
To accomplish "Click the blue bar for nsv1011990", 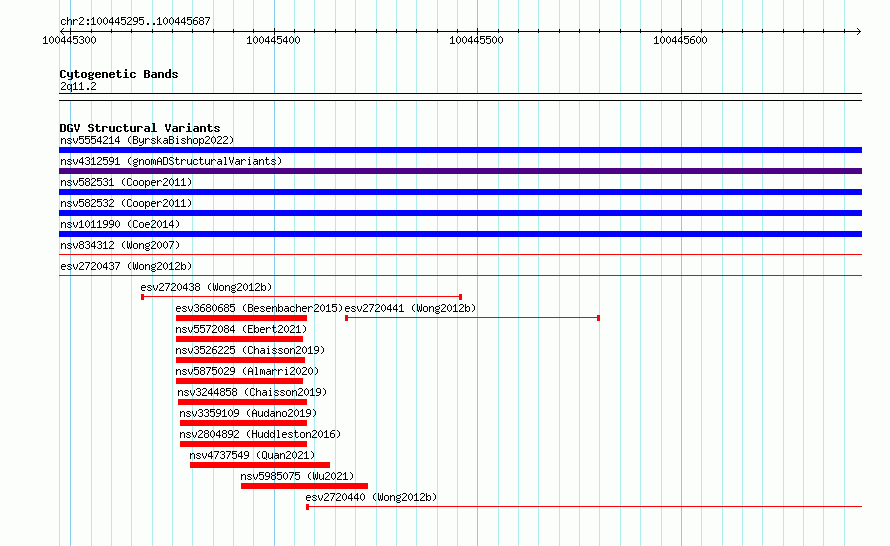I will (460, 234).
